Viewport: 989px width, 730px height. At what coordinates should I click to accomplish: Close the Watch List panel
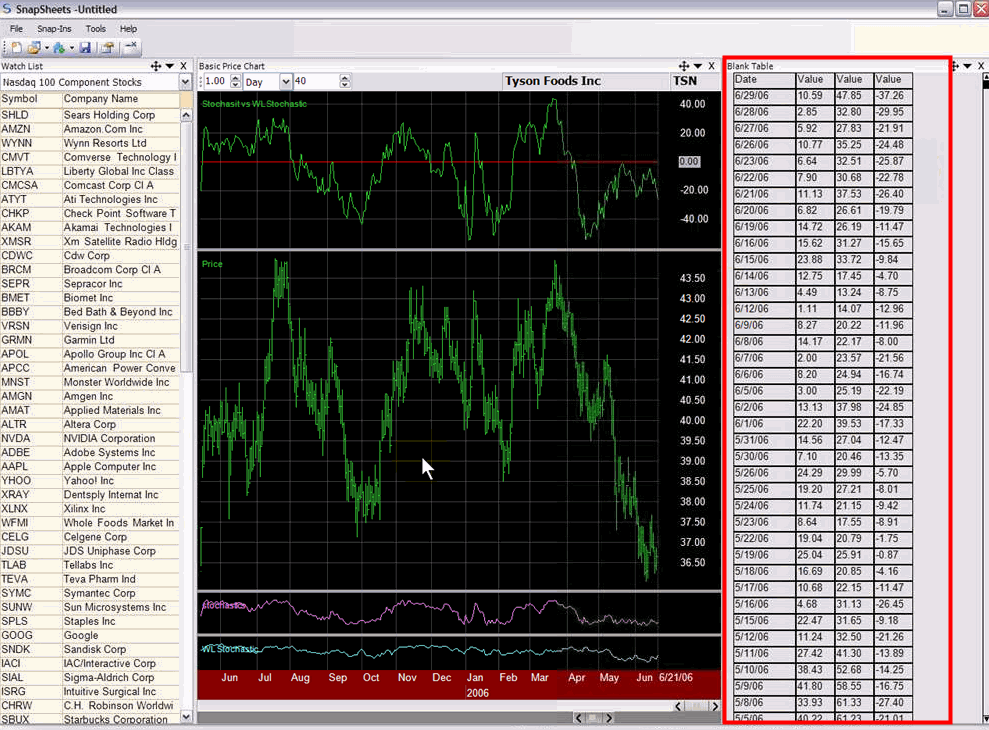click(184, 66)
